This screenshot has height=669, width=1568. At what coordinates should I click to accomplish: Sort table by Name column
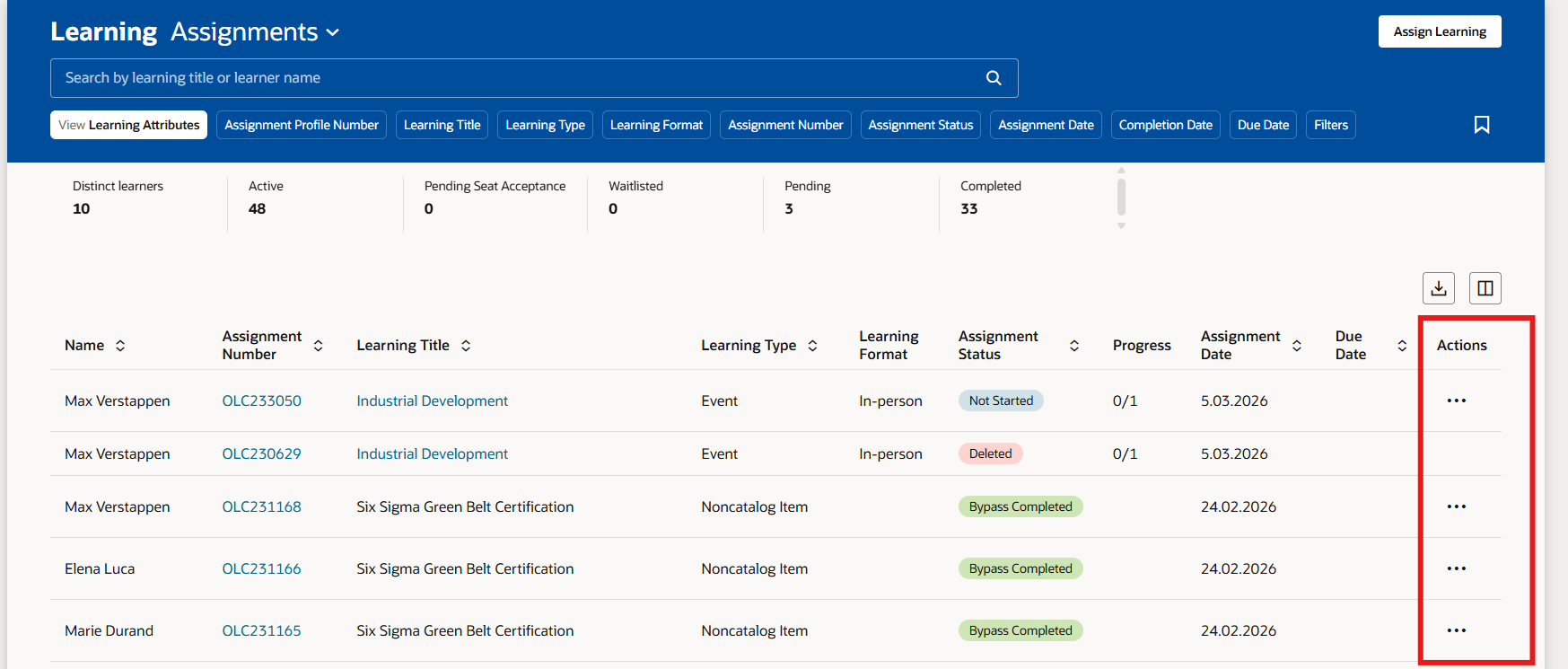120,346
